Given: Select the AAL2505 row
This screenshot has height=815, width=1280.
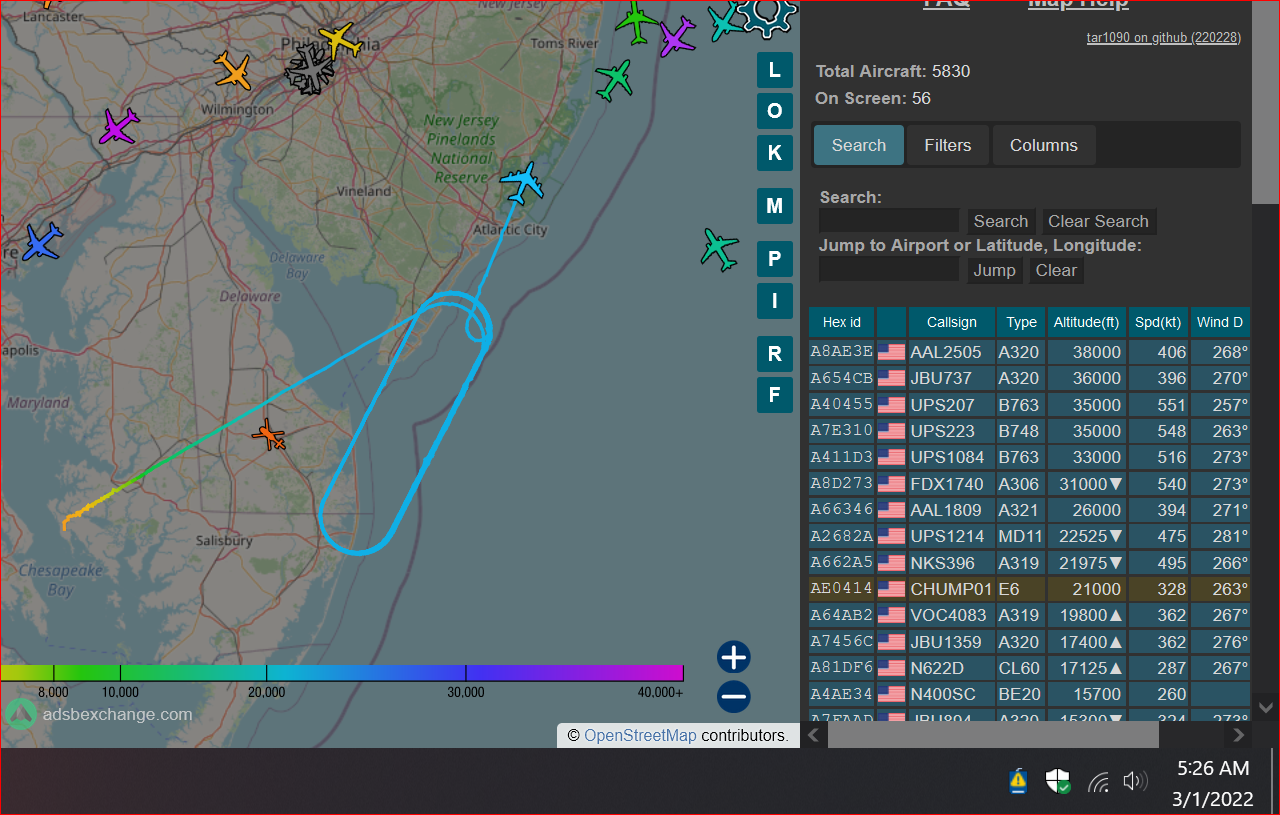Looking at the screenshot, I should pos(1029,352).
